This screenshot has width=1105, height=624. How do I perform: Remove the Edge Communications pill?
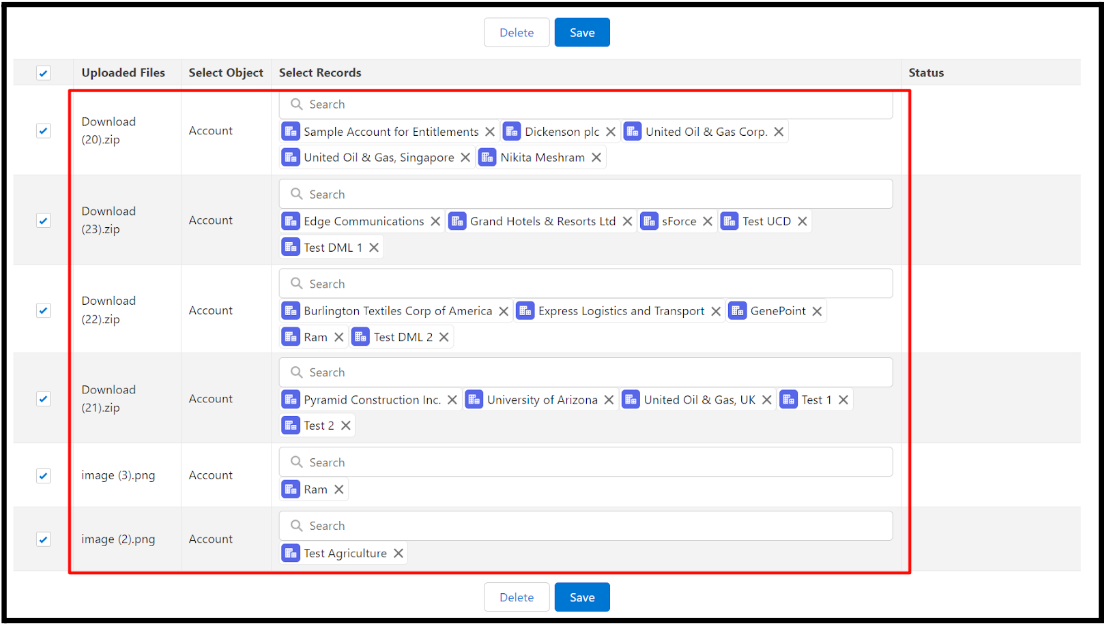[x=436, y=221]
